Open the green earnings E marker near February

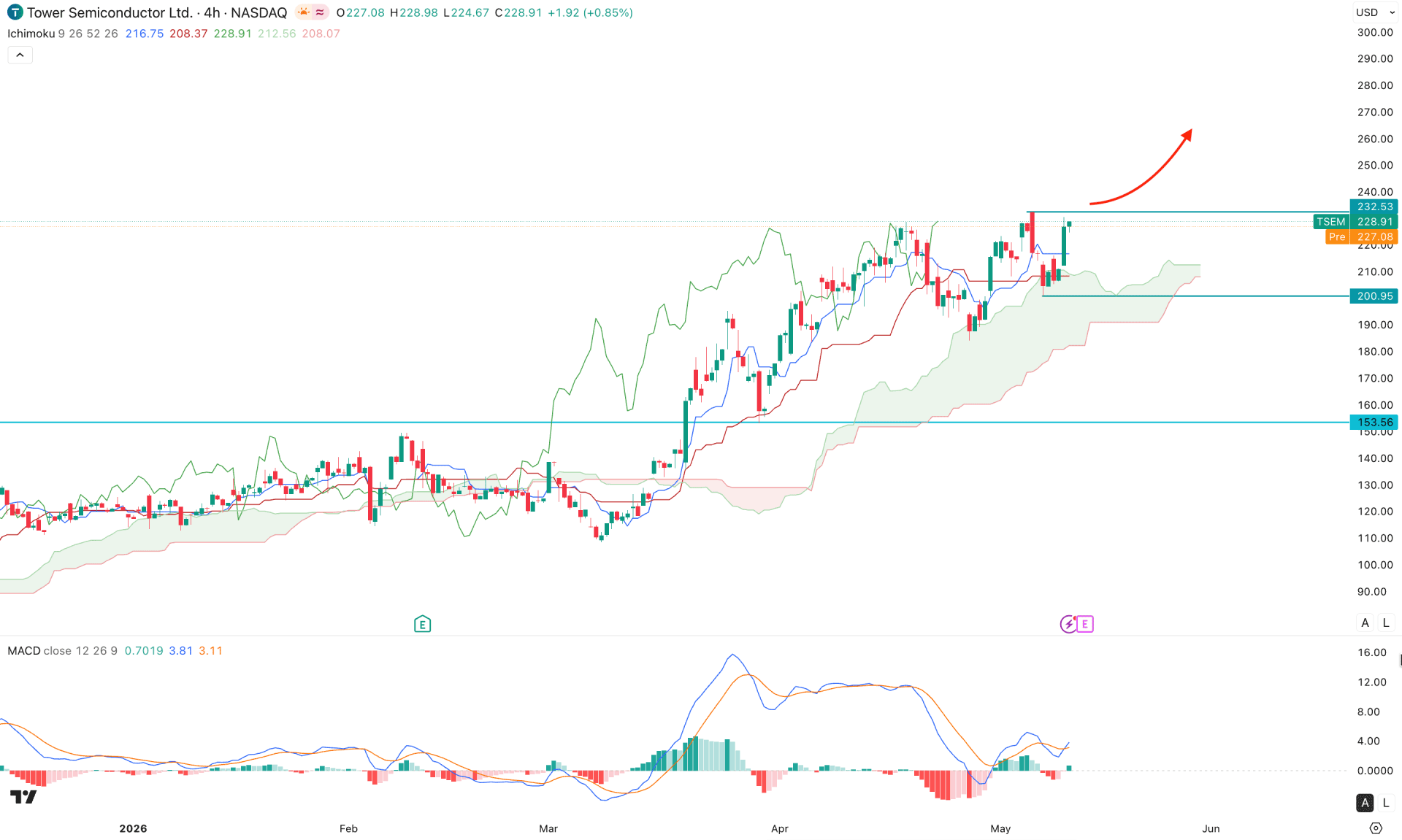click(x=422, y=624)
